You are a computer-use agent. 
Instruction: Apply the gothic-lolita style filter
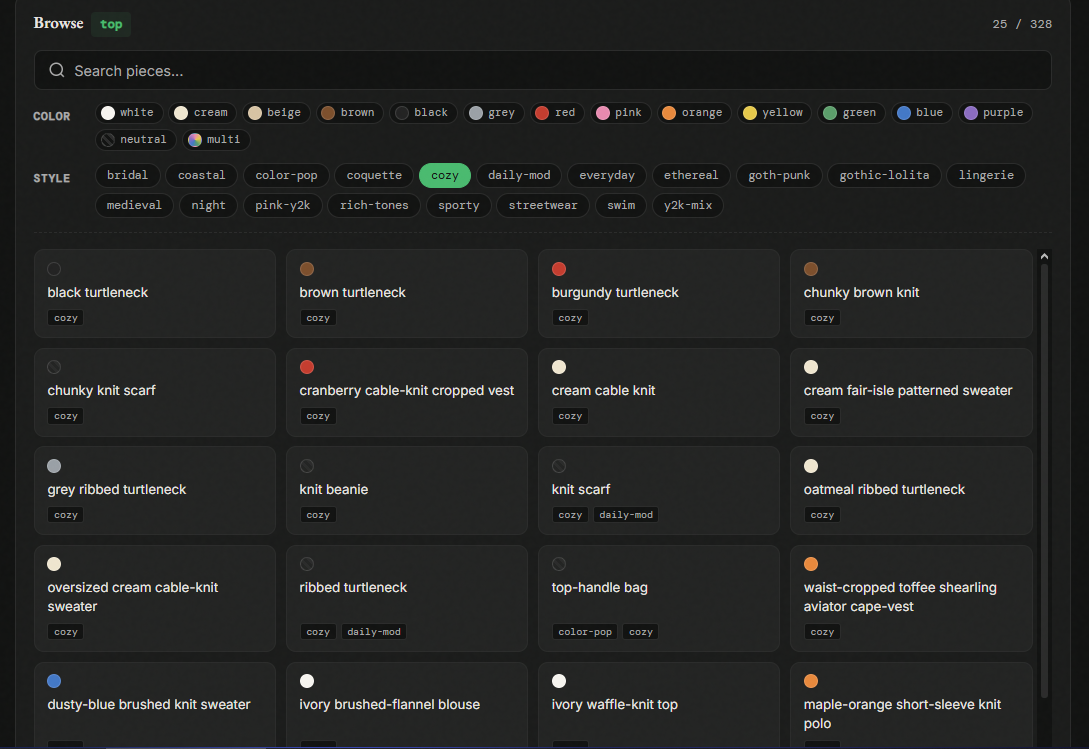pos(884,175)
